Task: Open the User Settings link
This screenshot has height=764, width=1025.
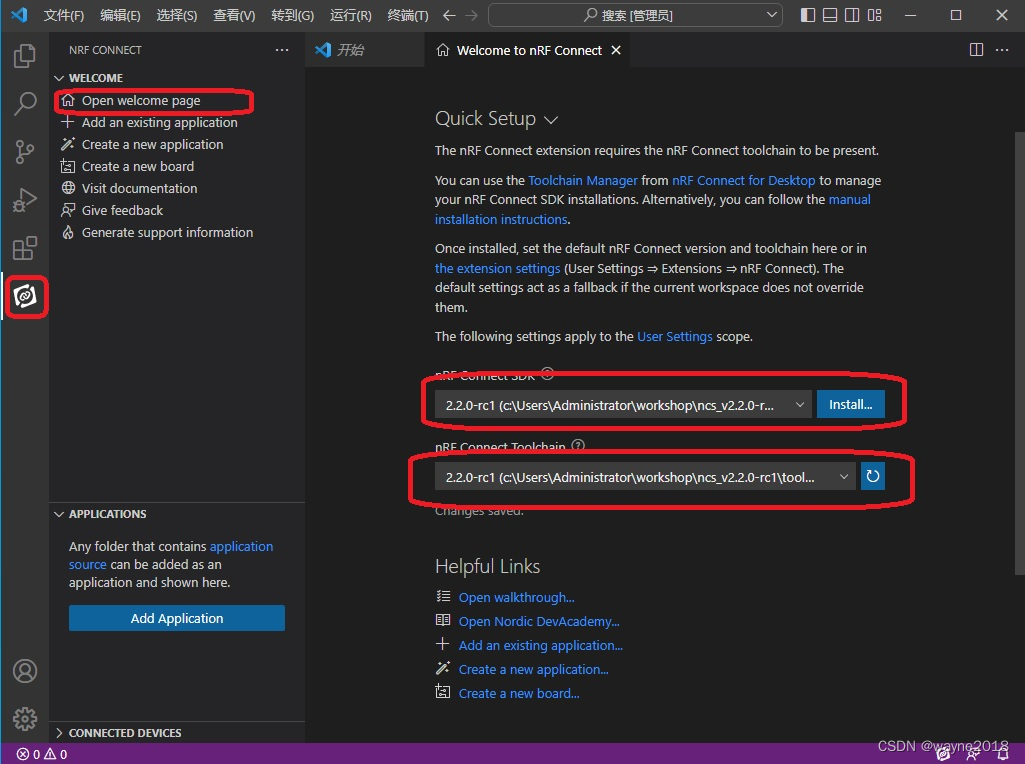Action: (x=675, y=337)
